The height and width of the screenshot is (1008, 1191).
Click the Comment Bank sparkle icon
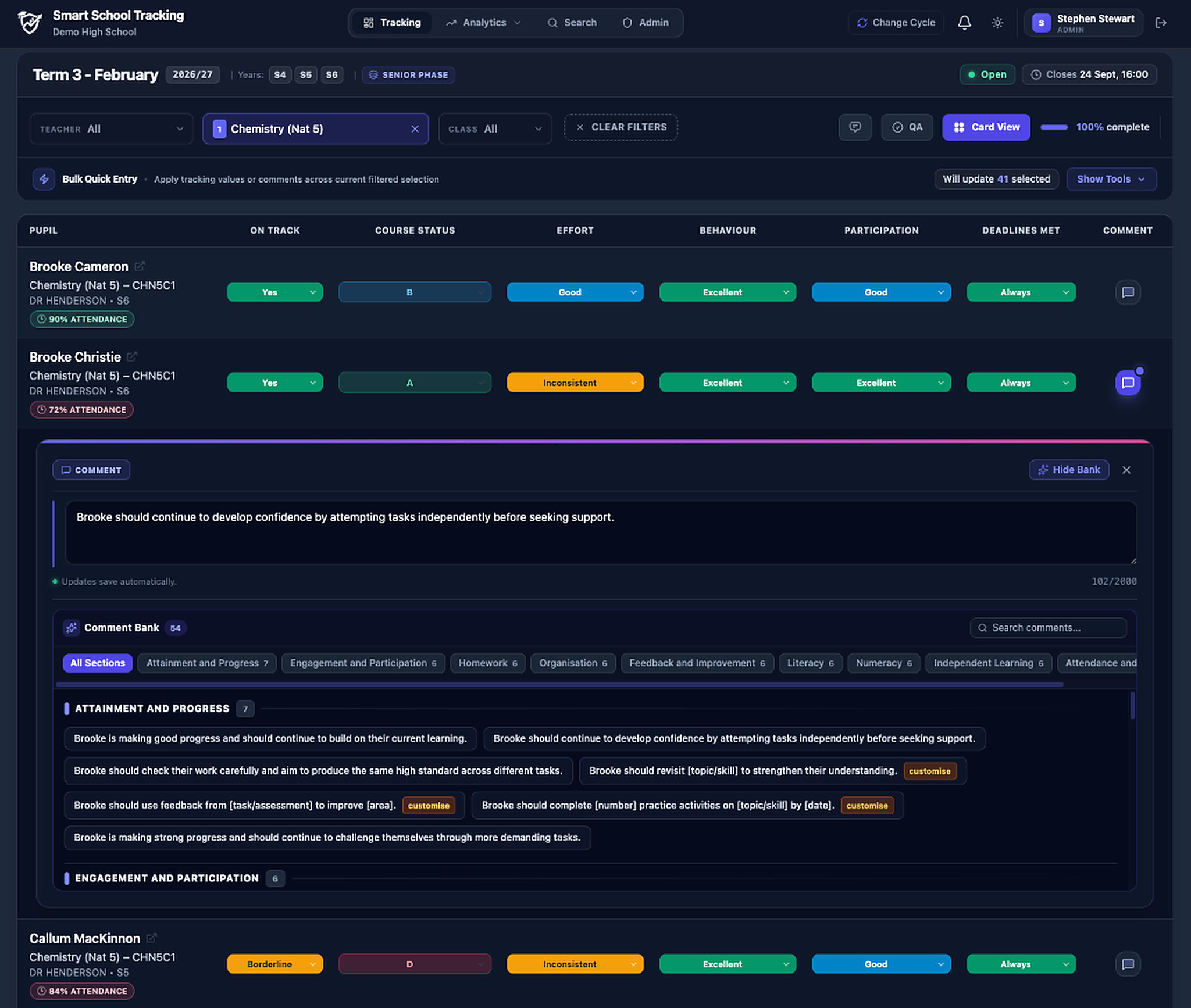[72, 628]
